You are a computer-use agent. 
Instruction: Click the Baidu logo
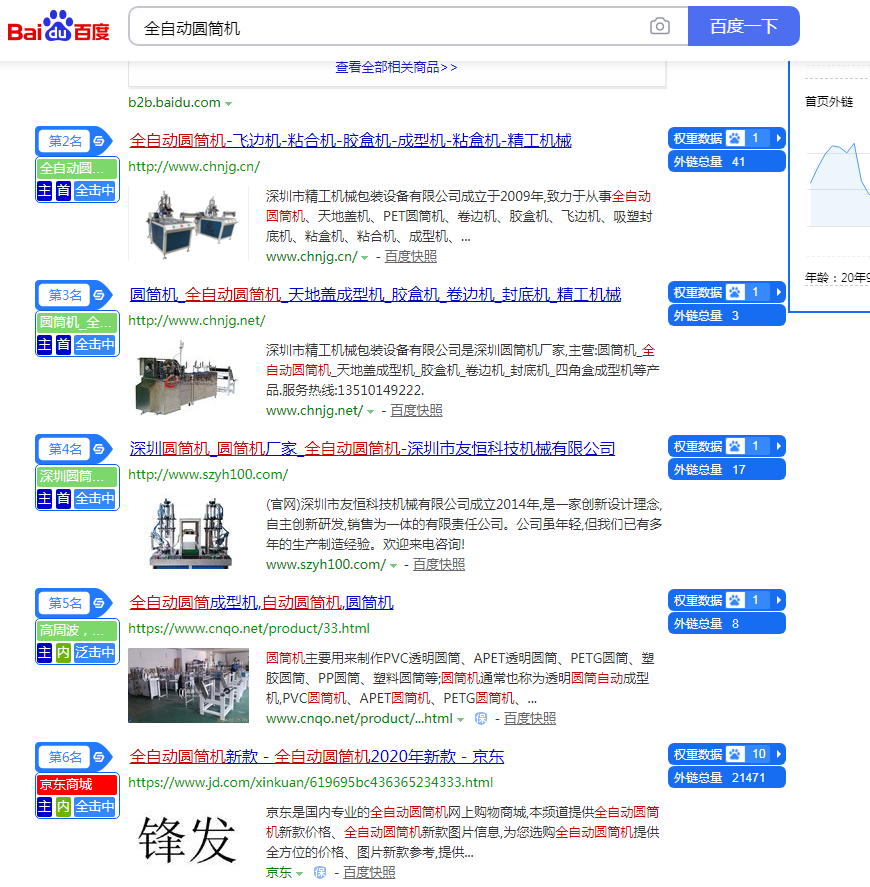[58, 26]
